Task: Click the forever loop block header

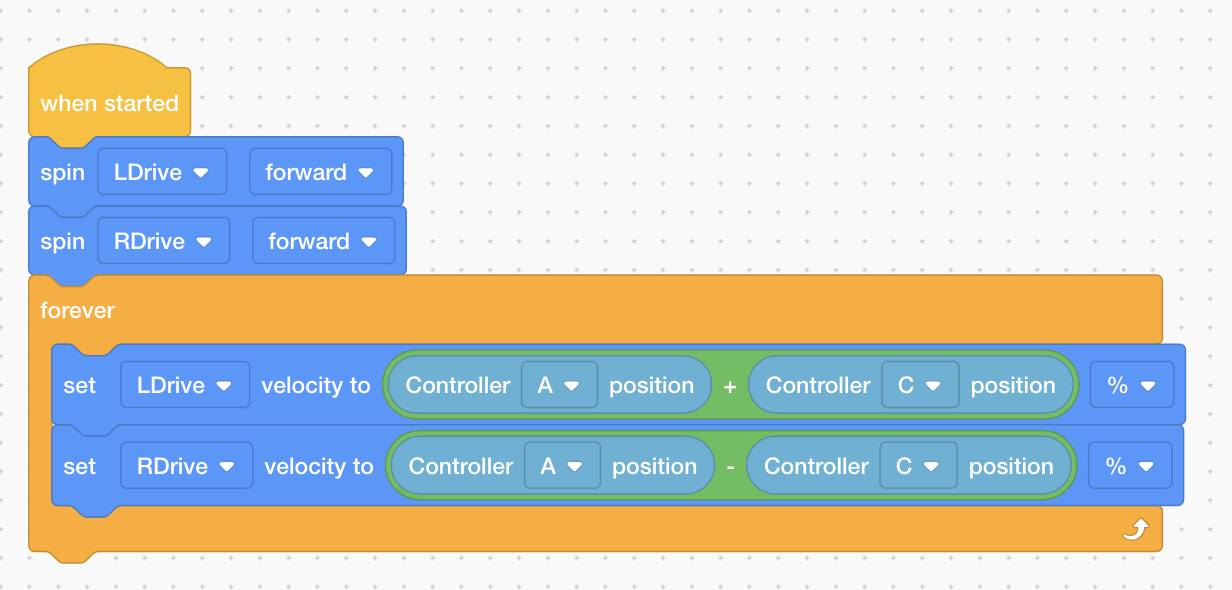Action: coord(77,310)
